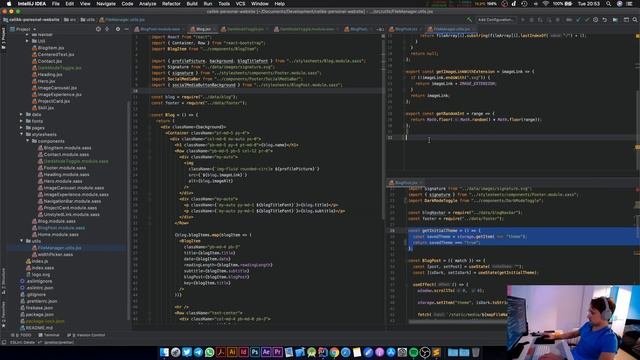640x360 pixels.
Task: Open the Add Configuration dropdown
Action: point(496,20)
